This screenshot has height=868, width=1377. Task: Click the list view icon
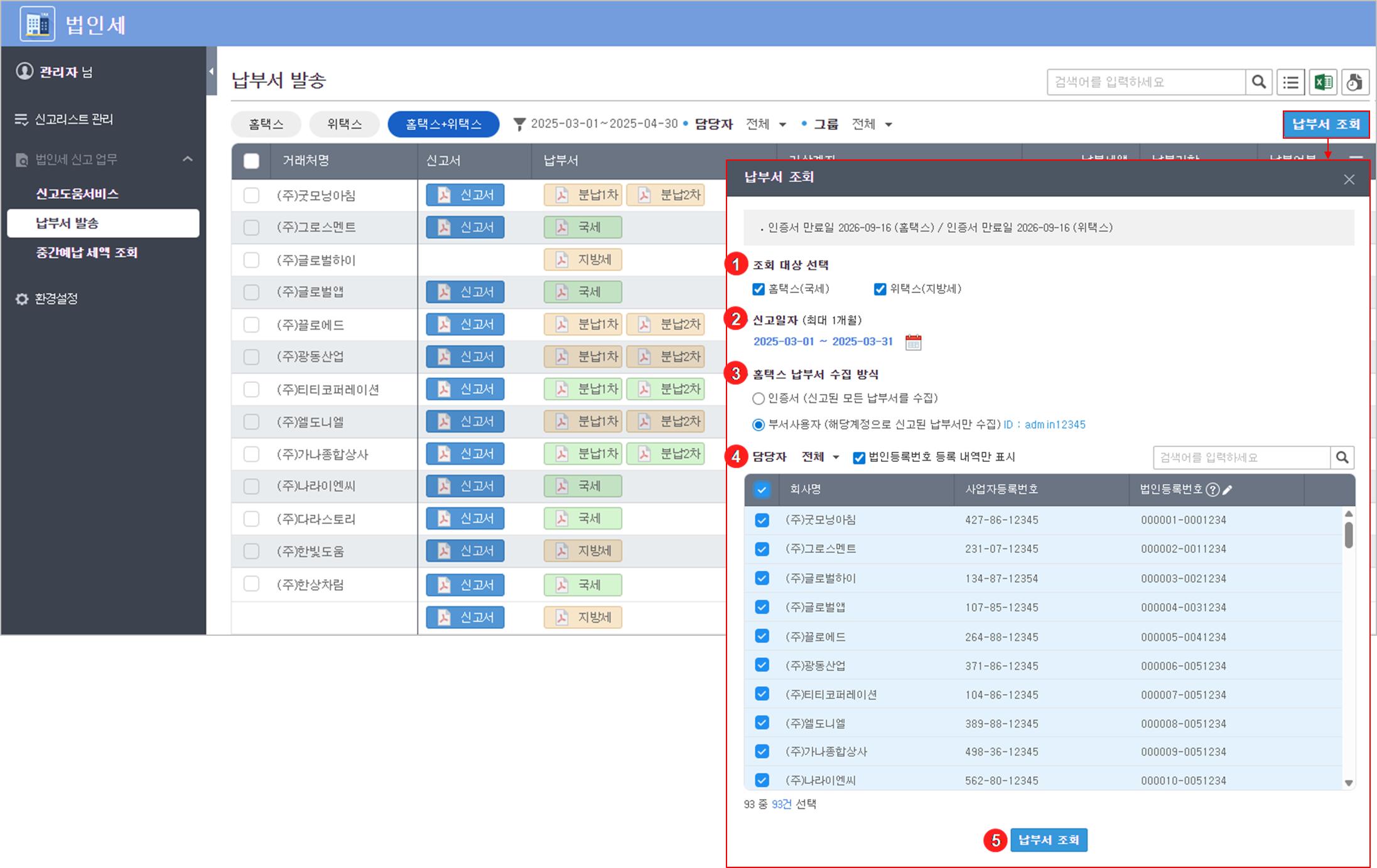click(1291, 82)
